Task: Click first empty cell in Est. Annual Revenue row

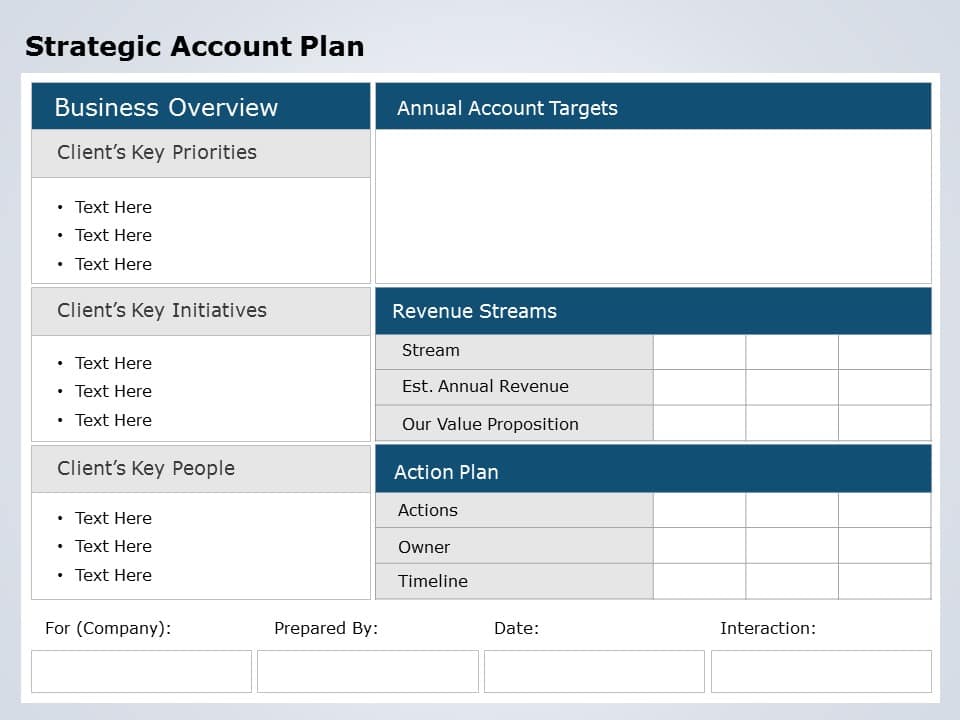Action: coord(699,387)
